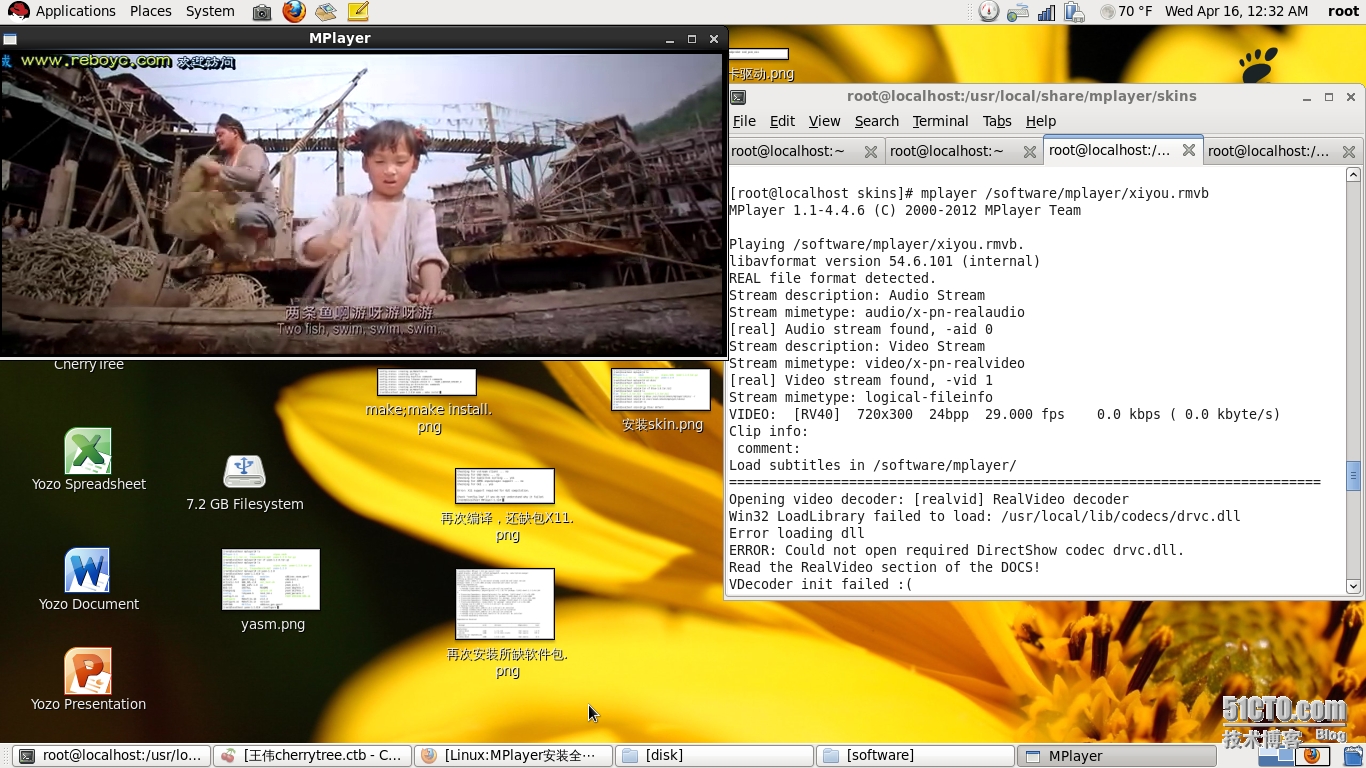Switch to the first root@localhost:~ terminal tab
Screen dimensions: 1366x768
(788, 151)
